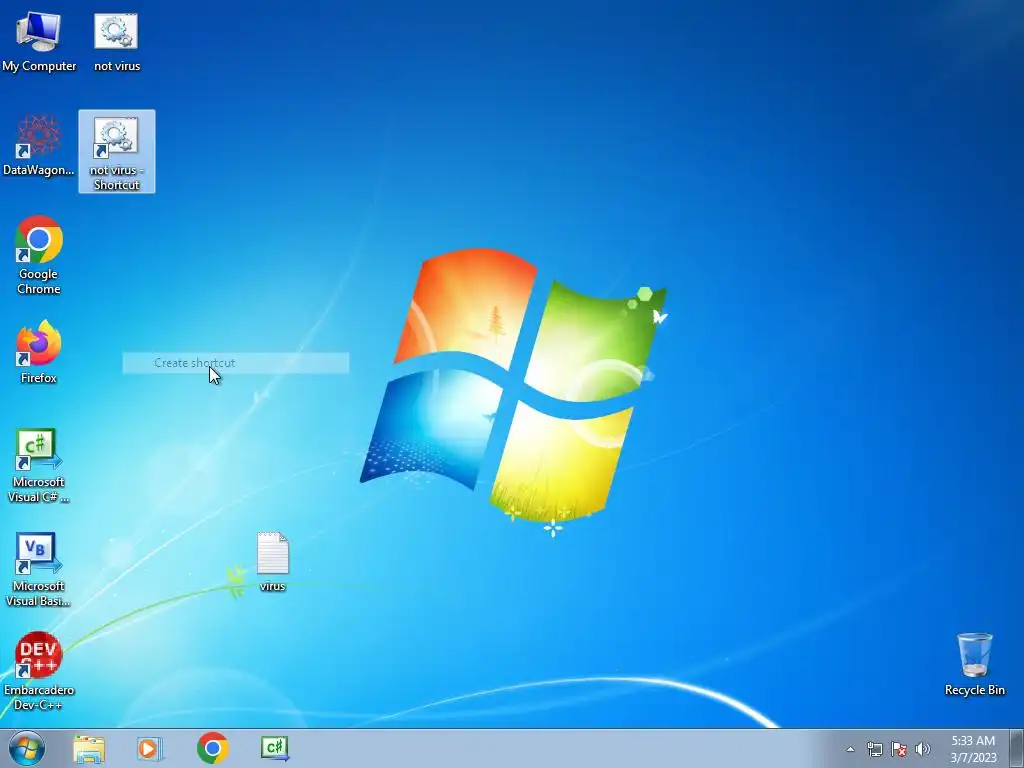Screen dimensions: 1024x768
Task: Select the Google Chrome desktop shortcut
Action: [39, 255]
